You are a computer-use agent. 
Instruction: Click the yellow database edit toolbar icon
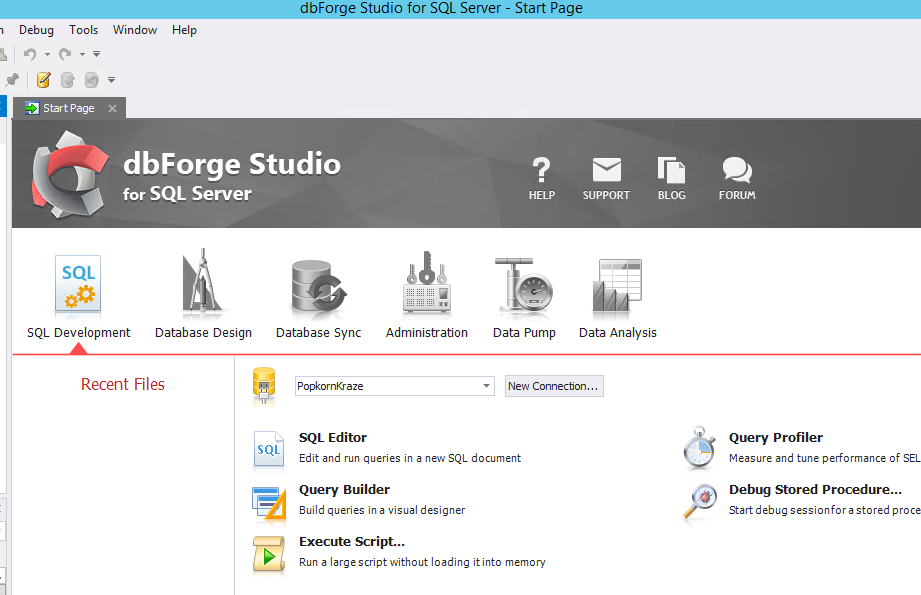click(44, 80)
